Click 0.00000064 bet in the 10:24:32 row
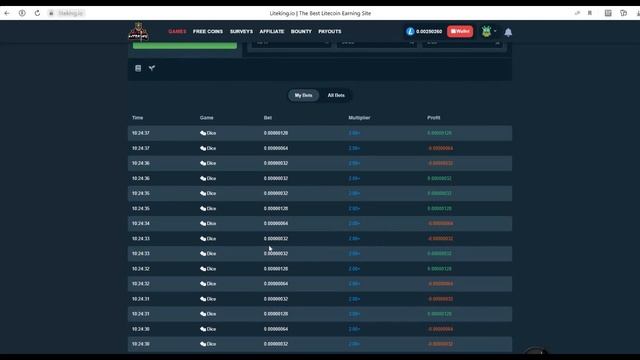The height and width of the screenshot is (360, 640). 276,284
